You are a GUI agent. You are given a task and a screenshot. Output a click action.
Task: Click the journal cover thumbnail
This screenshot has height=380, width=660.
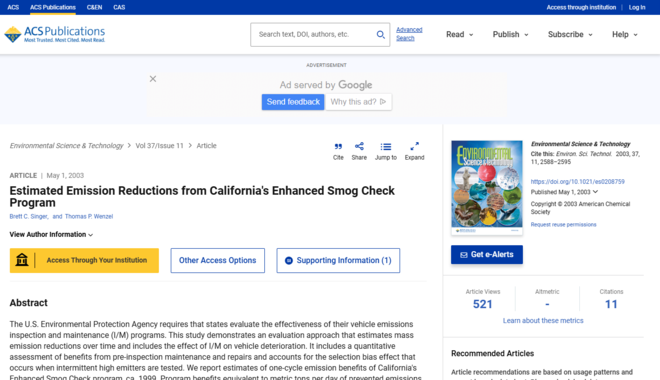tap(487, 187)
